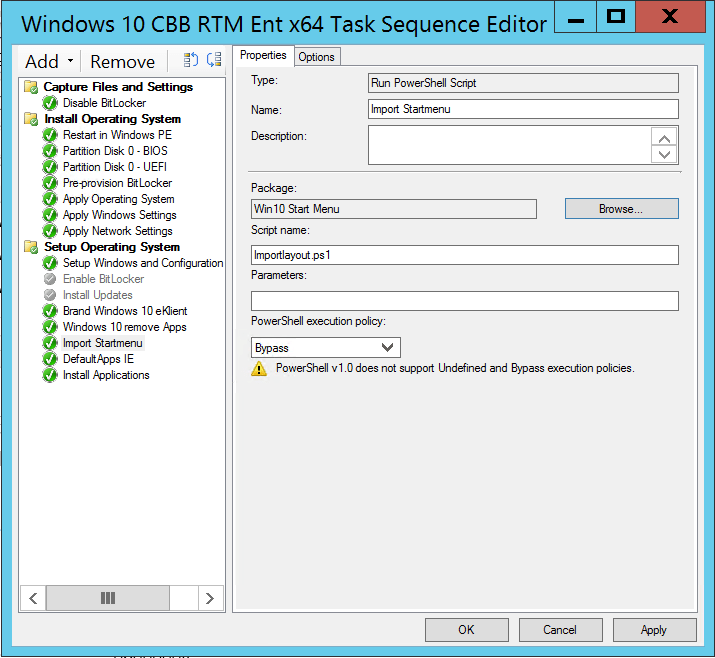Select the DefaultApps IE step
Image resolution: width=715 pixels, height=658 pixels.
tap(98, 359)
